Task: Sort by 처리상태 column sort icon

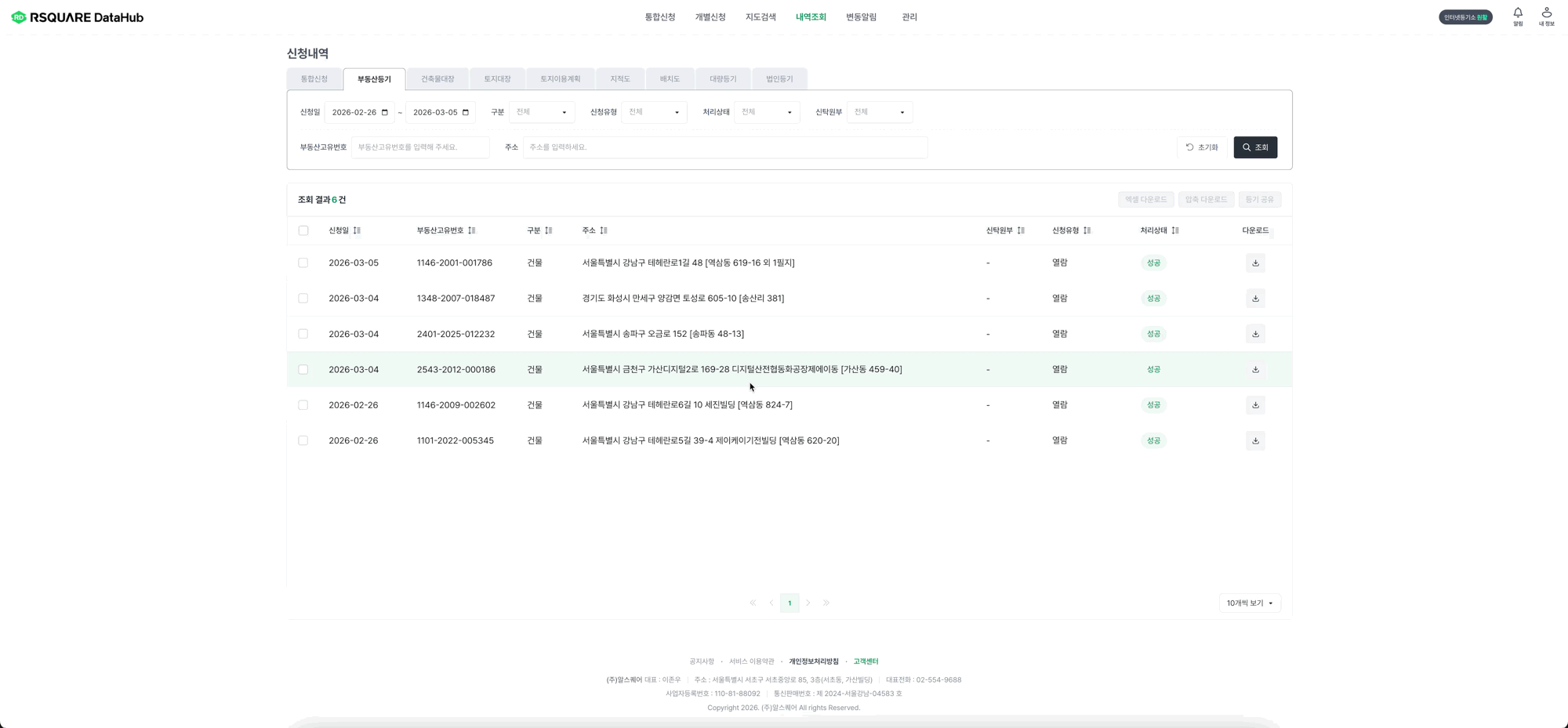Action: tap(1175, 230)
